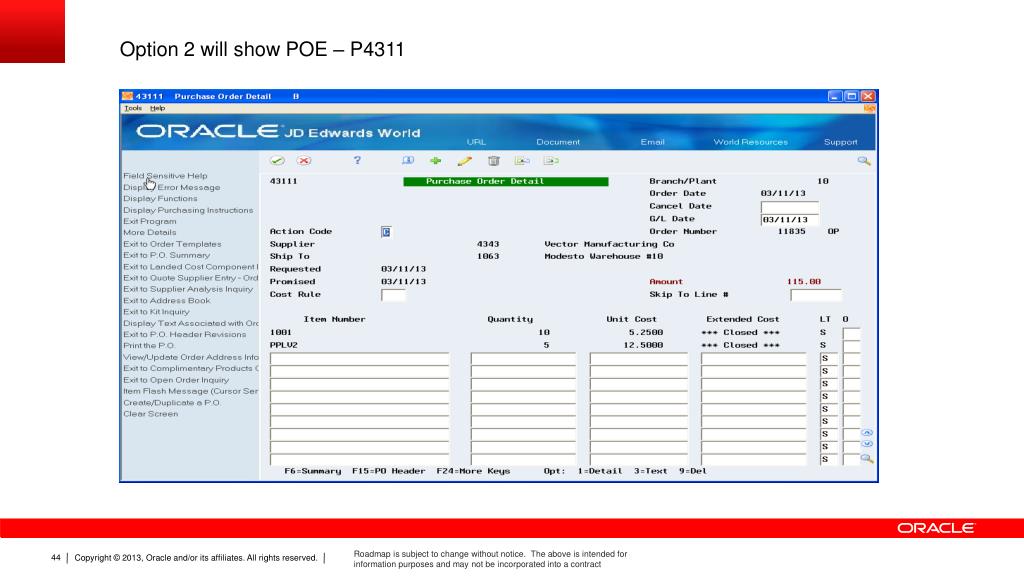Choose Create/Duplicate a P.O.

(x=172, y=403)
